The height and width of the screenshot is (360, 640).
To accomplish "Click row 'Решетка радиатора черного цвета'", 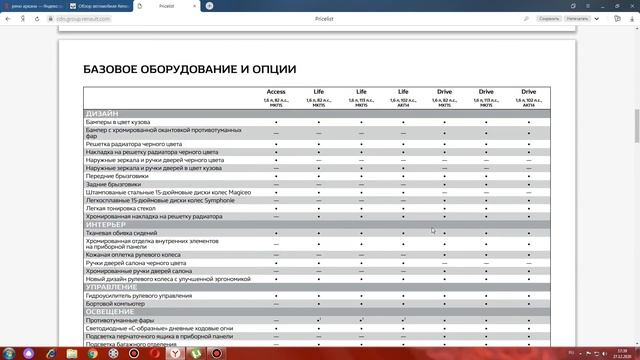I will (x=317, y=144).
